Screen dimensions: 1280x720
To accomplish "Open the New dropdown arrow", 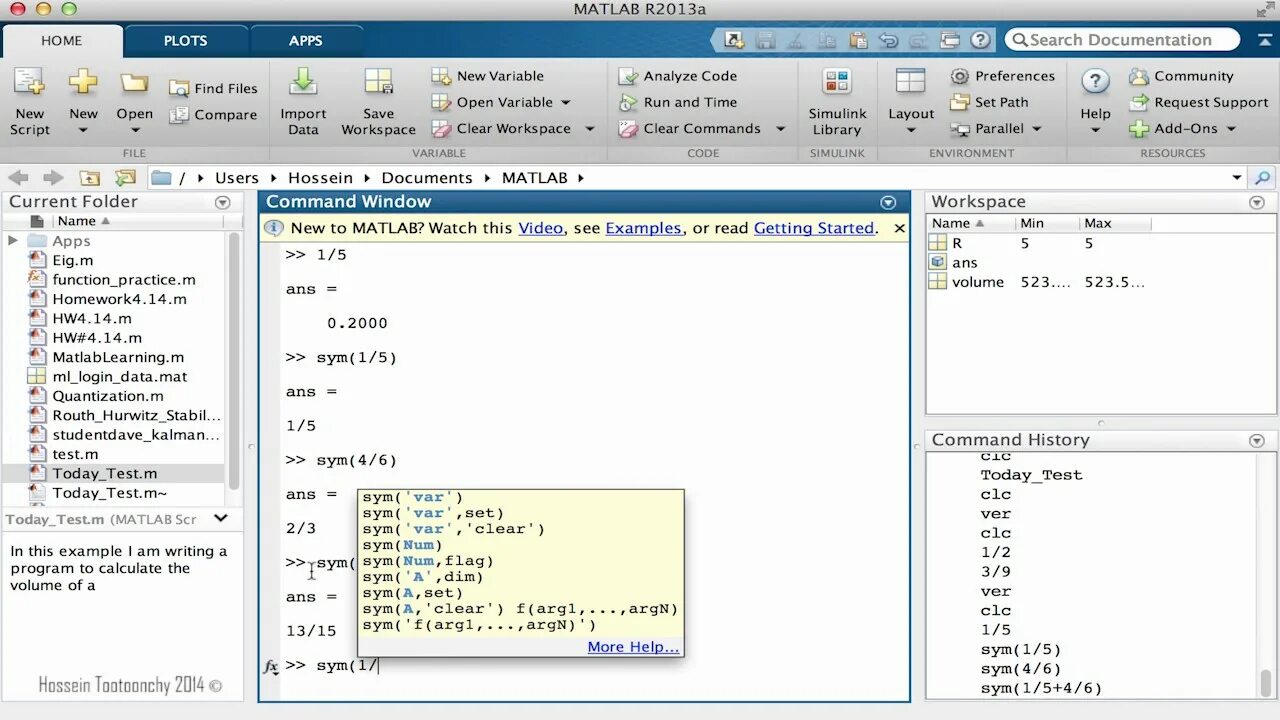I will click(83, 131).
